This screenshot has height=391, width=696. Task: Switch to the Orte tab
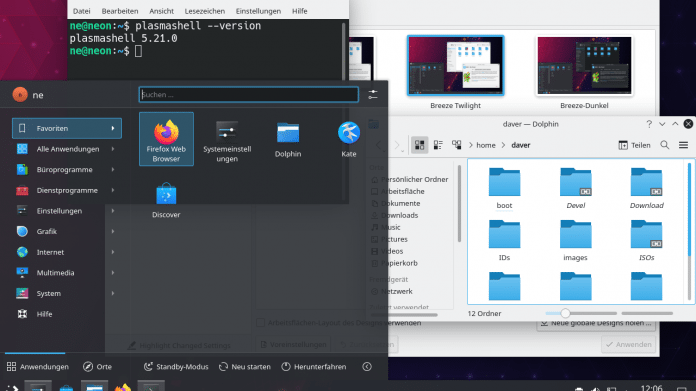pyautogui.click(x=98, y=367)
